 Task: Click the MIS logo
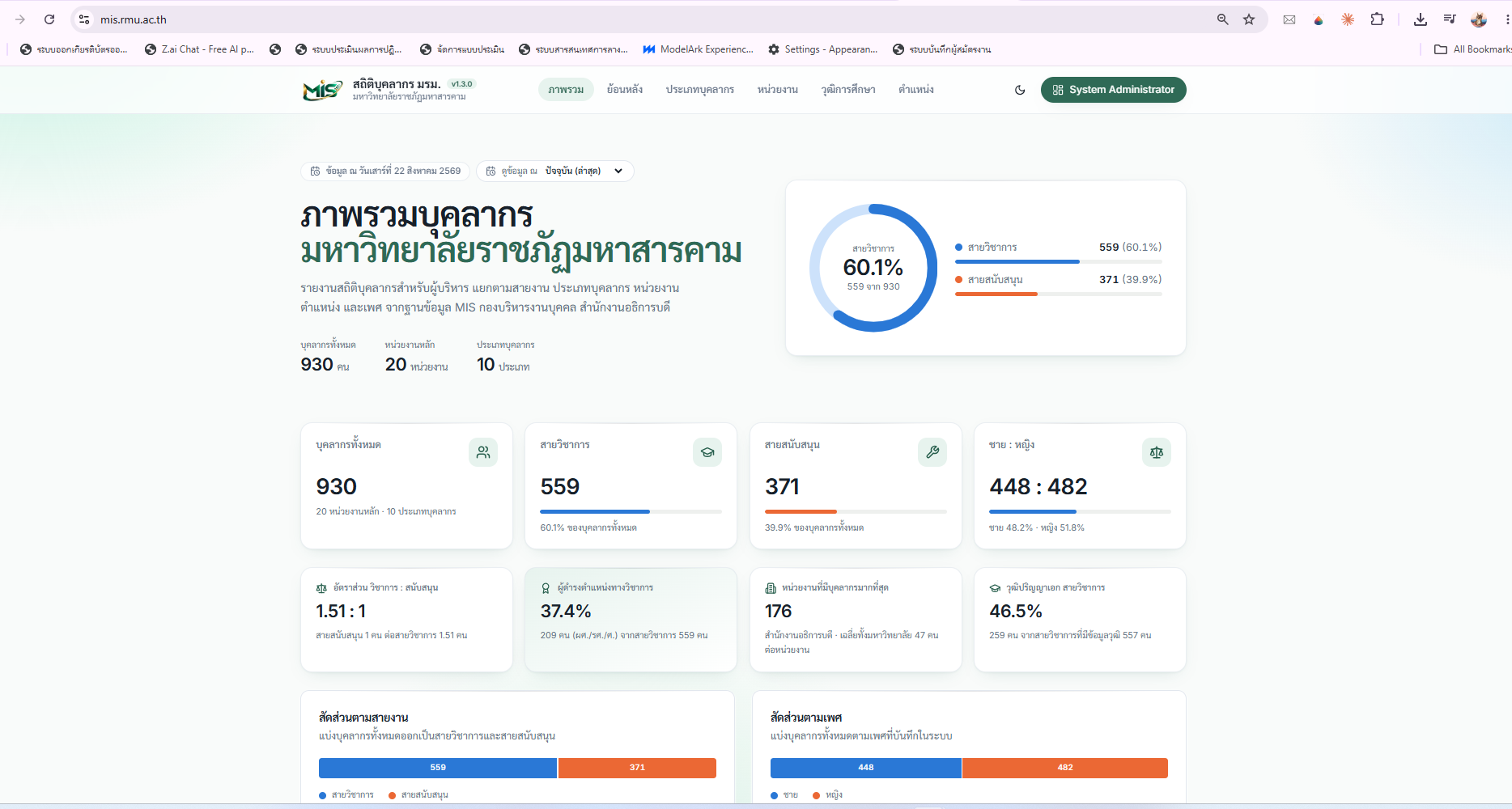[x=322, y=90]
